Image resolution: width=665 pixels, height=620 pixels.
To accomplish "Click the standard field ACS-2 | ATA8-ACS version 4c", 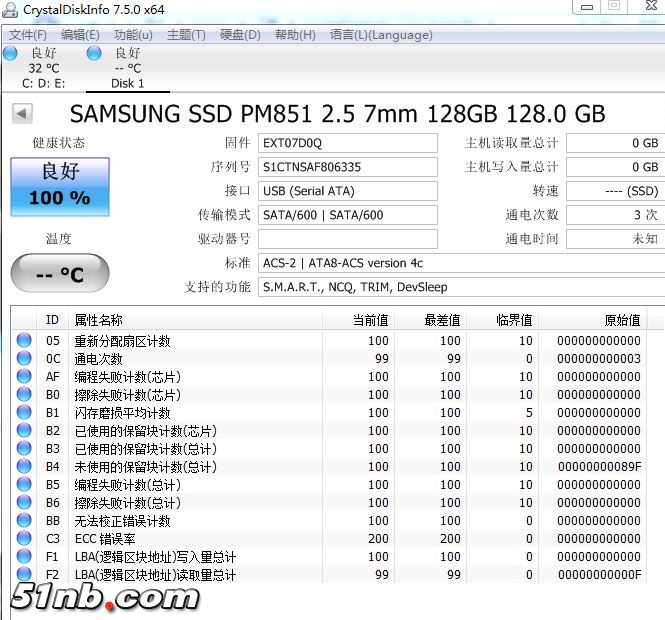I will tap(461, 263).
